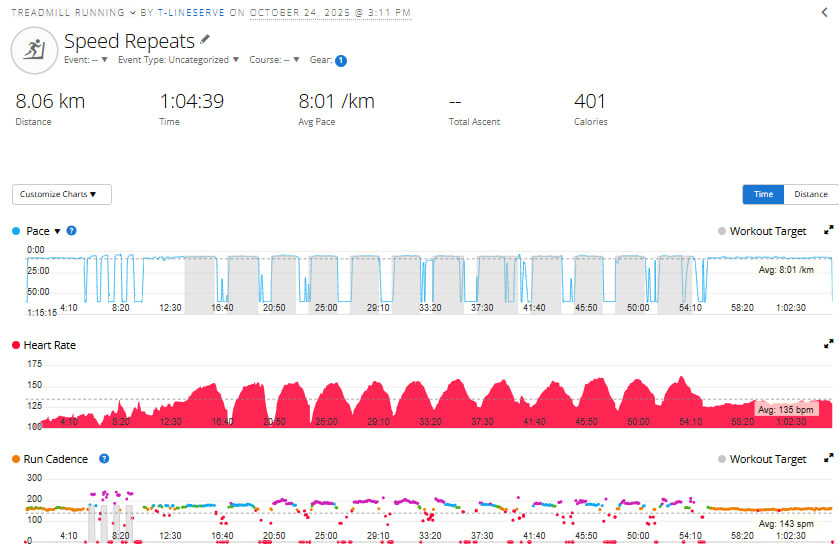Open the Course dropdown
Viewport: 839px width, 558px height.
[x=274, y=60]
